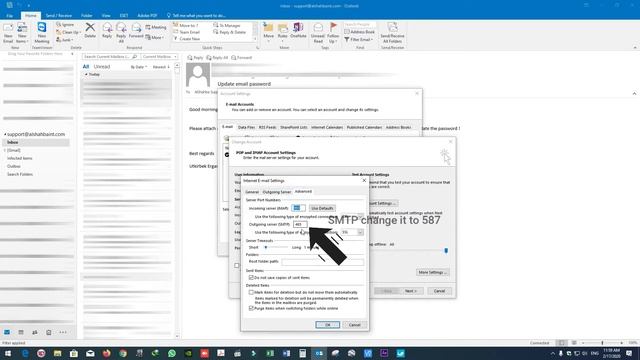Expand More respond options dropdown
This screenshot has height=360, width=640.
click(x=155, y=38)
